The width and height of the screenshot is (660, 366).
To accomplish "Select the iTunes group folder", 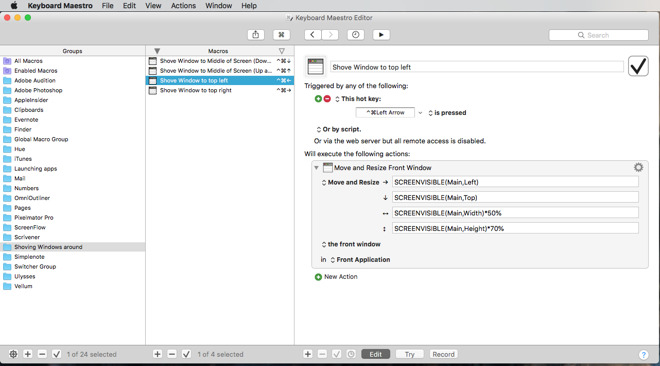I will coord(72,159).
